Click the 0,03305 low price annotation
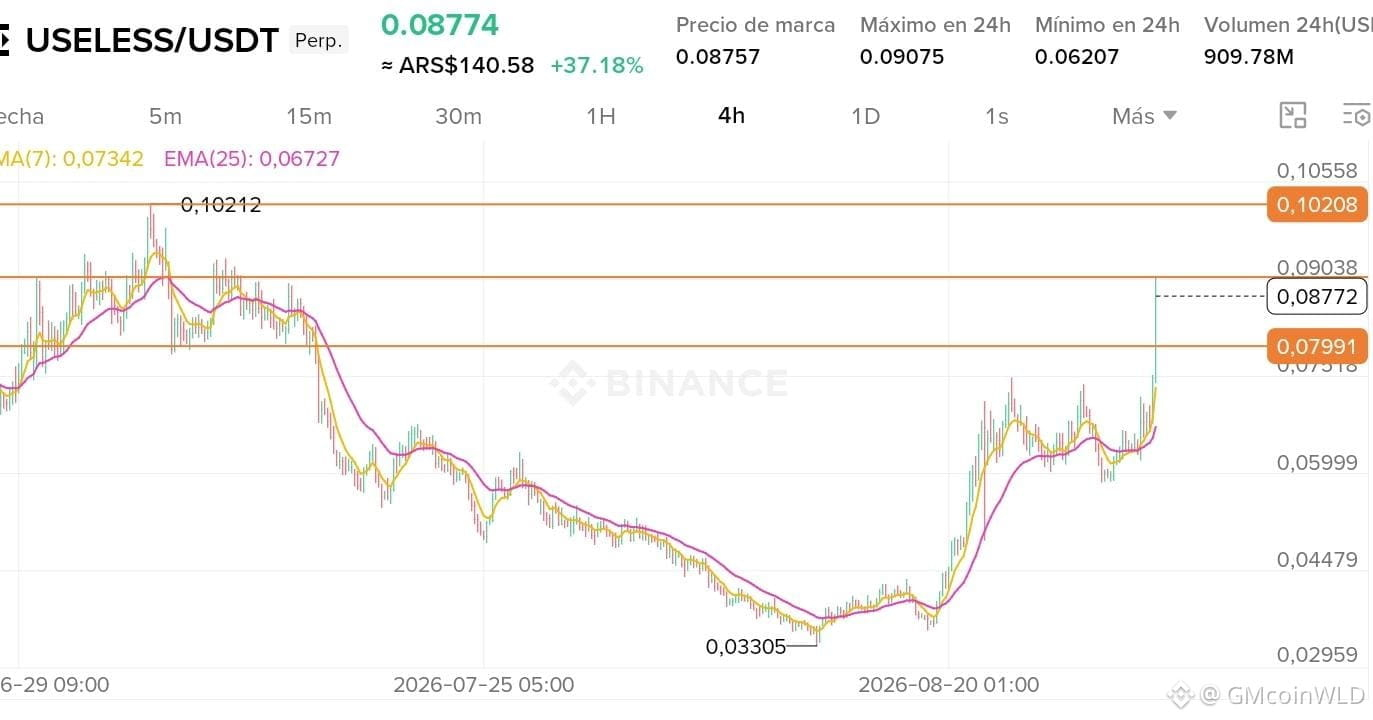The width and height of the screenshot is (1373, 720). (746, 646)
